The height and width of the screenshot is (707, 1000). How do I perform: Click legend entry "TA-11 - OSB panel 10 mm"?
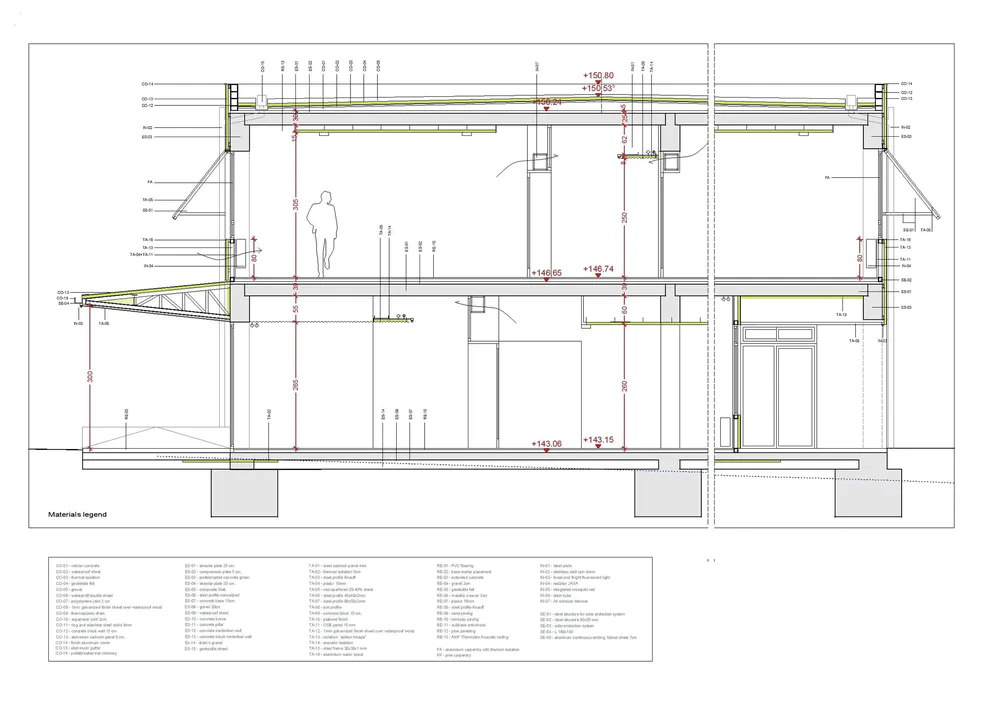tap(332, 625)
